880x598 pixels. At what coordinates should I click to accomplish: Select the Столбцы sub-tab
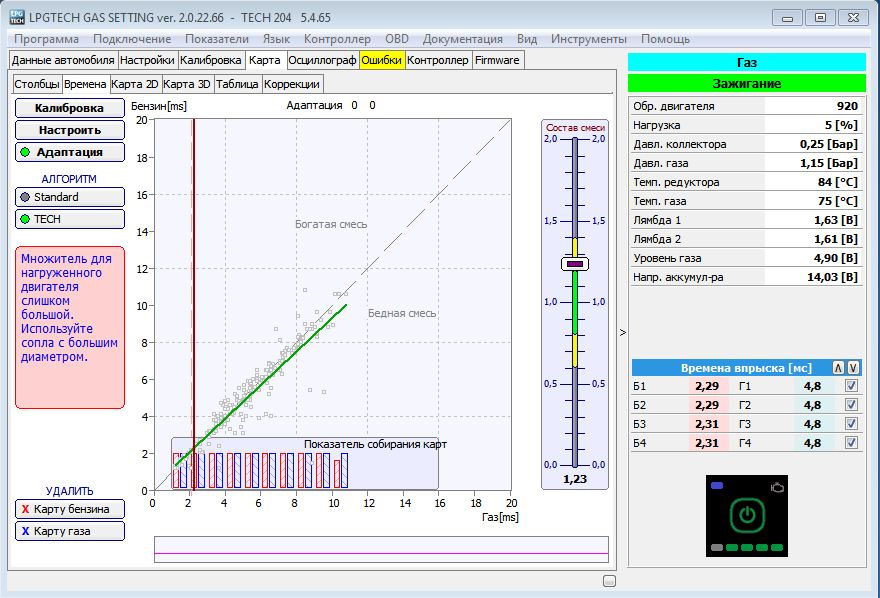coord(36,84)
